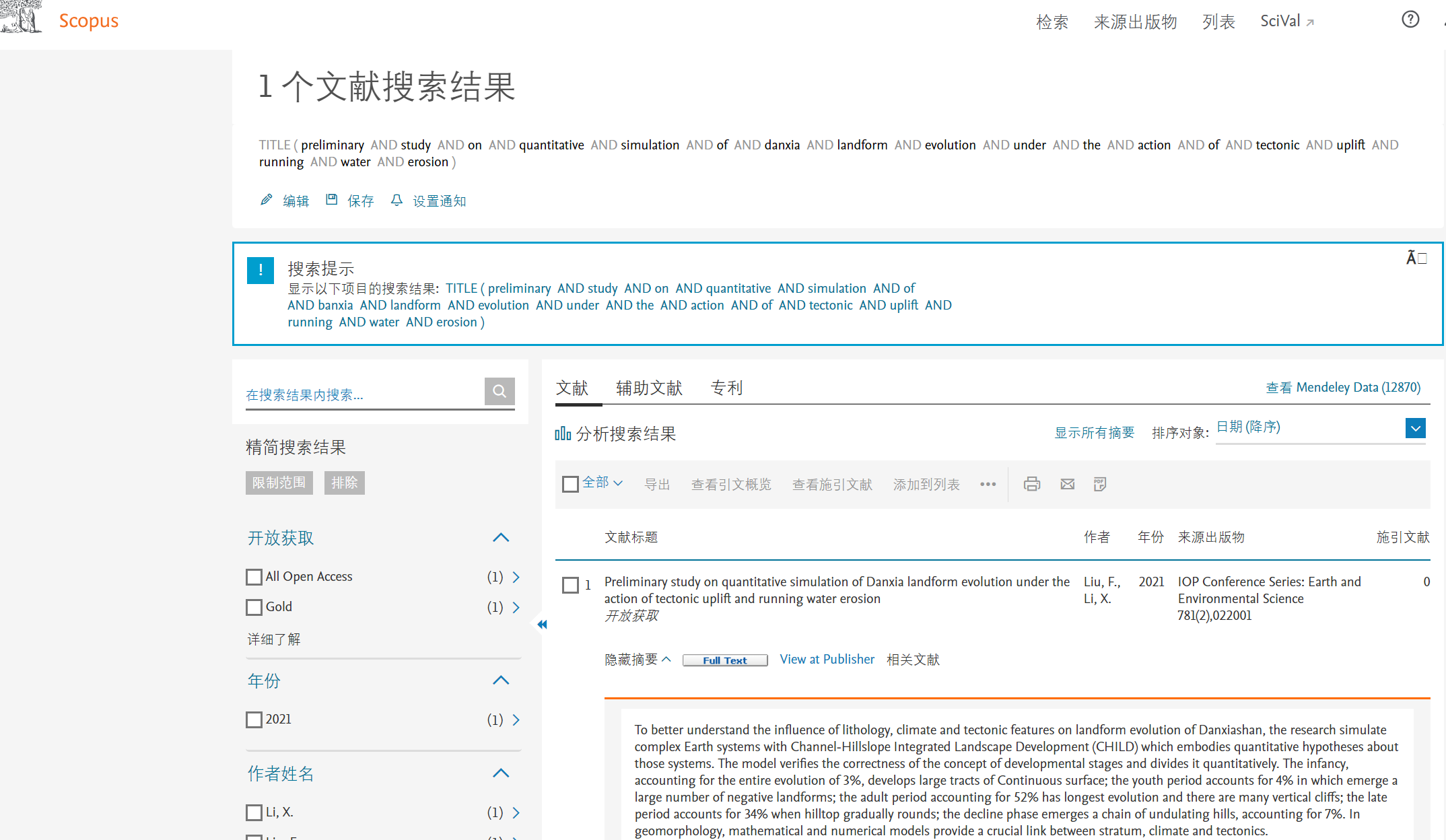Check the All Open Access checkbox
1446x840 pixels.
click(254, 577)
